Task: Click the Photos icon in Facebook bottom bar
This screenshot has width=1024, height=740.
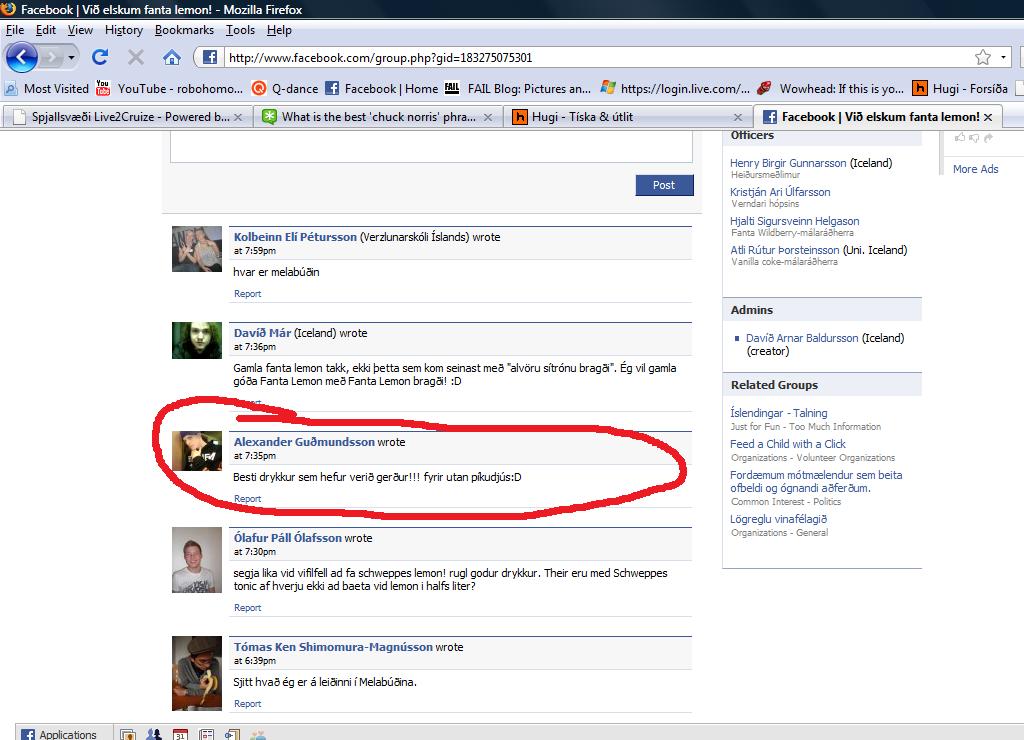Action: point(128,735)
